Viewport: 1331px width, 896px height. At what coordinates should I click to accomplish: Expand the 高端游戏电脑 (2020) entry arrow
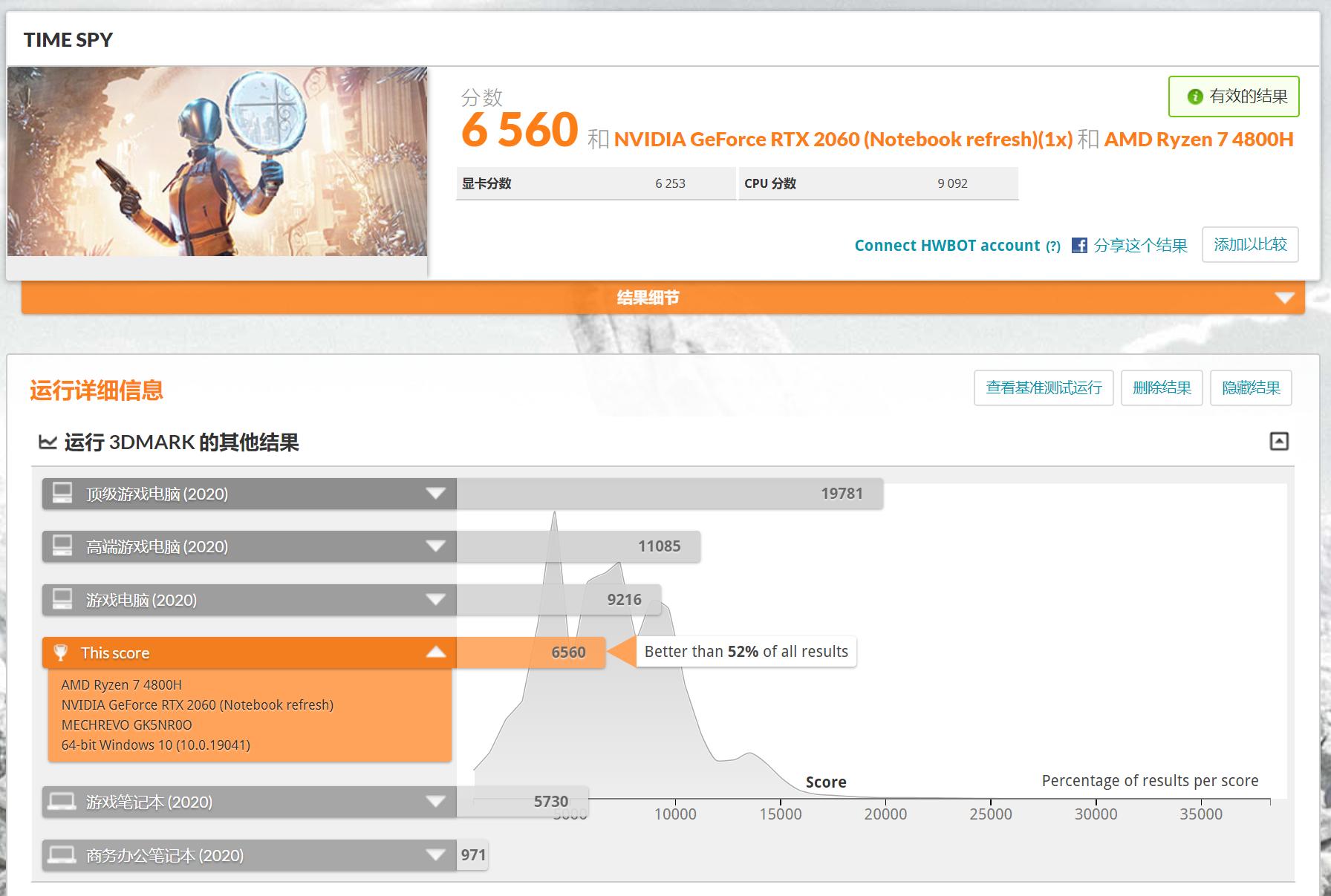coord(436,546)
